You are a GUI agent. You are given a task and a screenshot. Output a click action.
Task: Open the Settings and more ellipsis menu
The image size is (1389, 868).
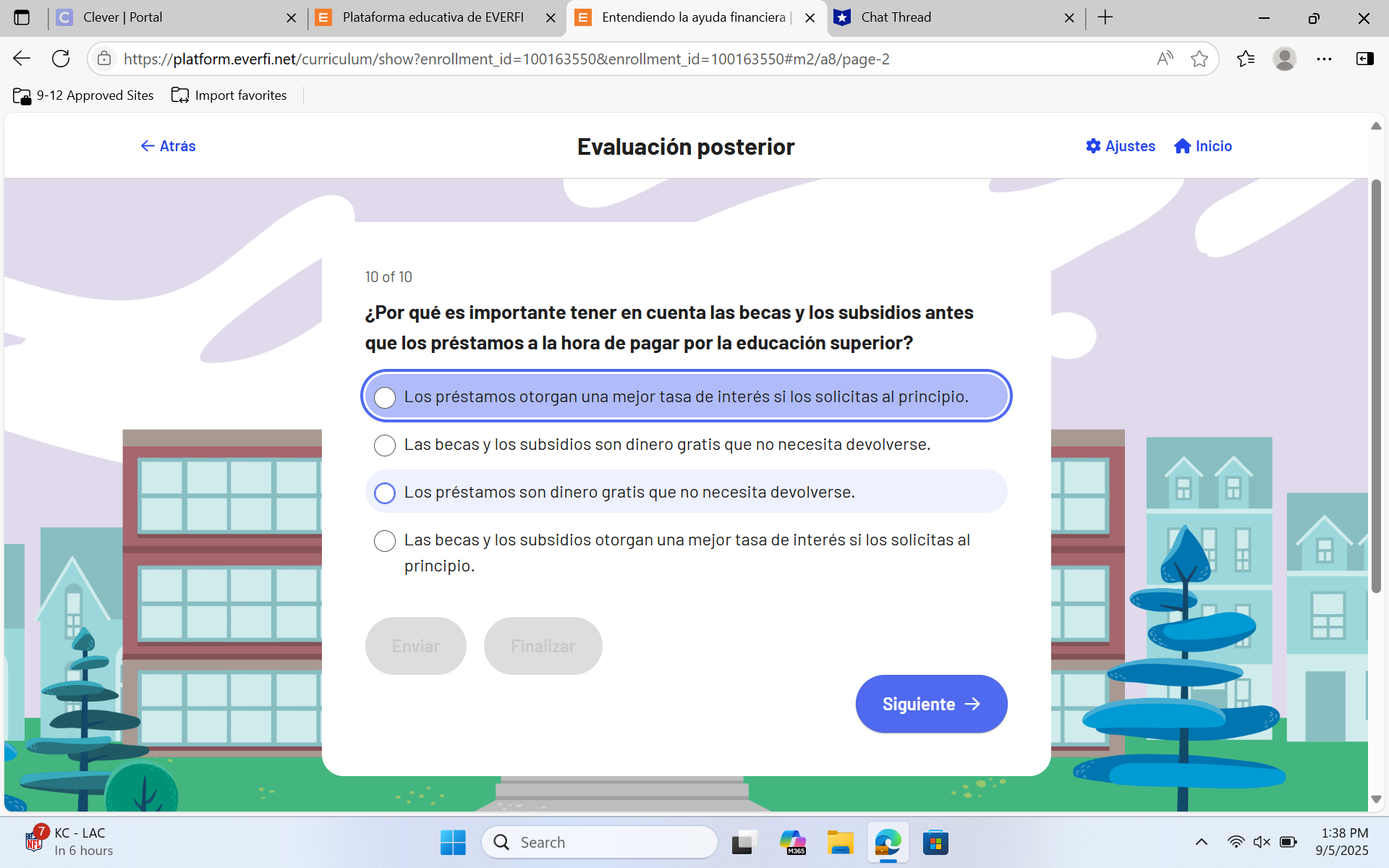[x=1325, y=59]
